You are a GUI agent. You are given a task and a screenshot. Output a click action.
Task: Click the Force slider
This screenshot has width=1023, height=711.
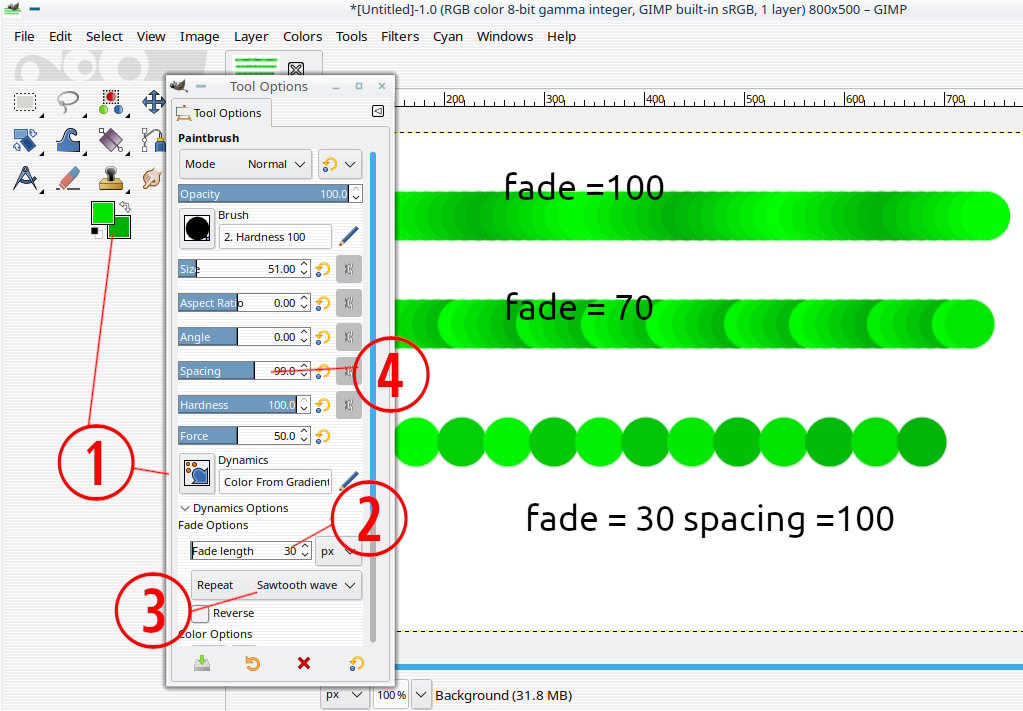coord(239,436)
